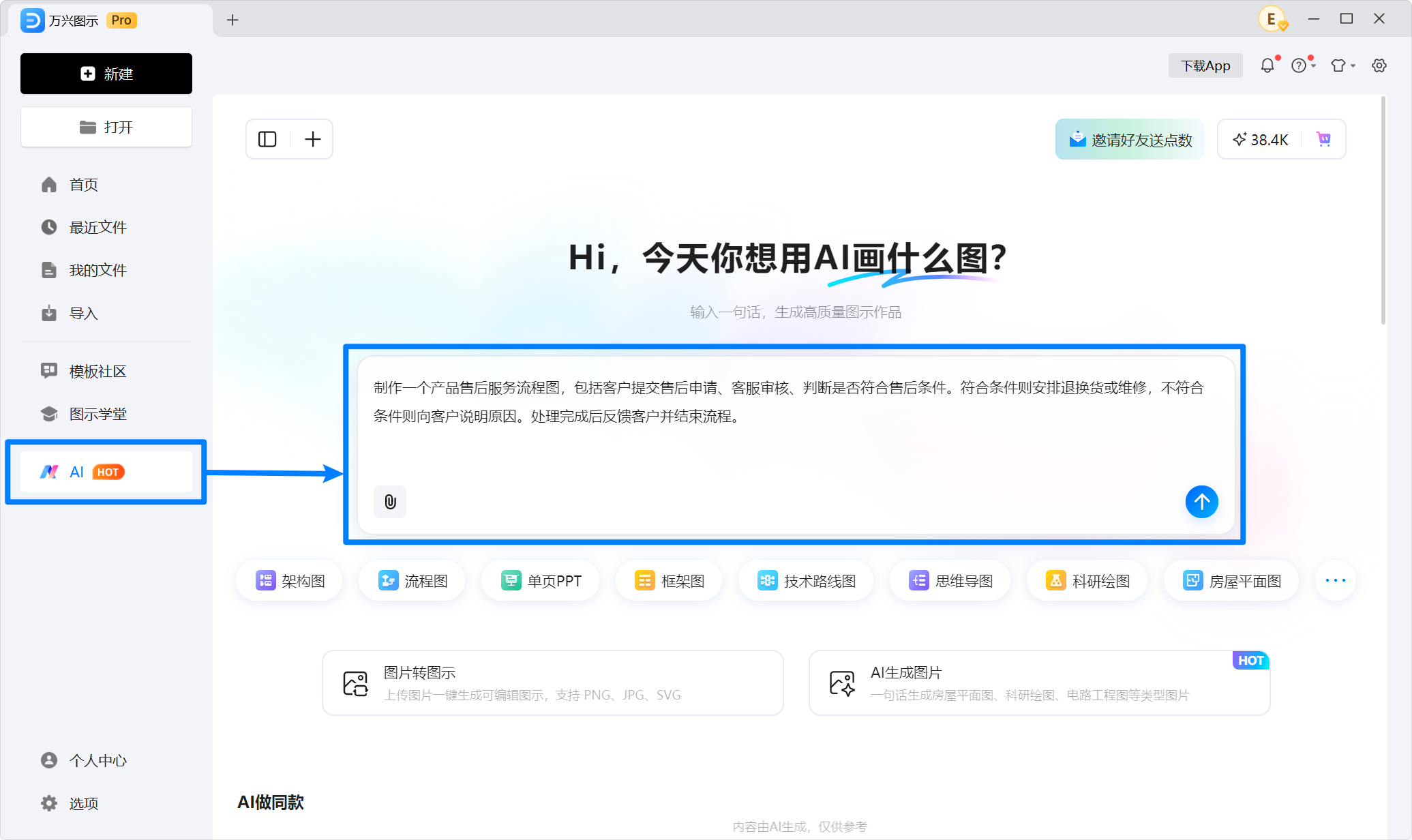
Task: Open 个人中心 personal center
Action: (x=106, y=760)
